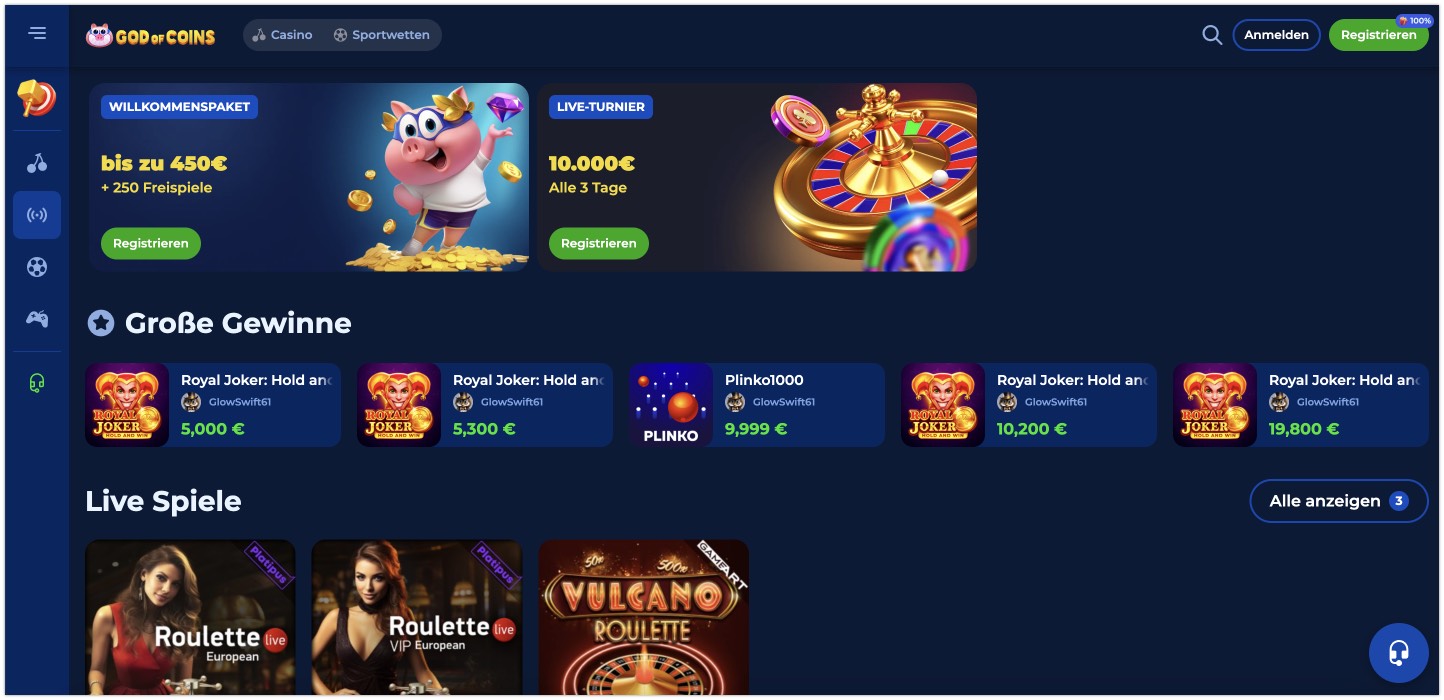1444x700 pixels.
Task: Open the gamepad sidebar icon
Action: 37,319
